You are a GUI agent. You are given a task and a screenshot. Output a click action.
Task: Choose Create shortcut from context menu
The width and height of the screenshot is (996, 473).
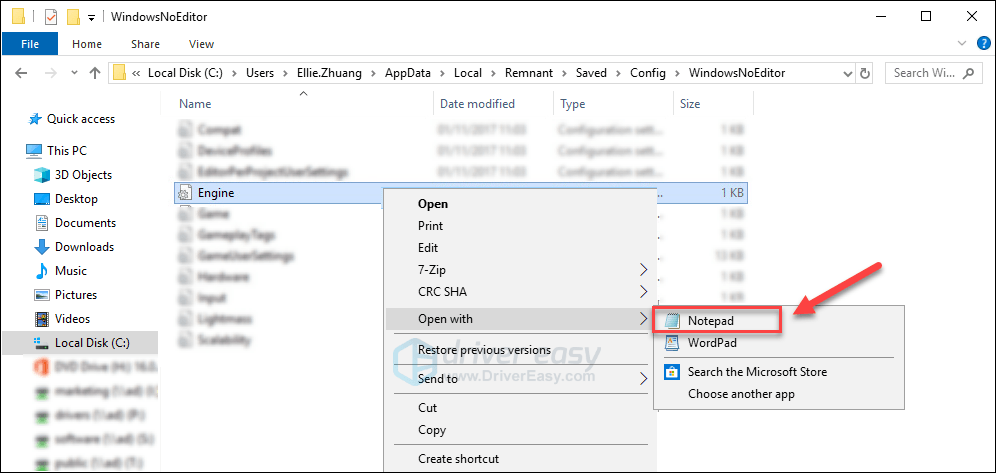tap(459, 458)
